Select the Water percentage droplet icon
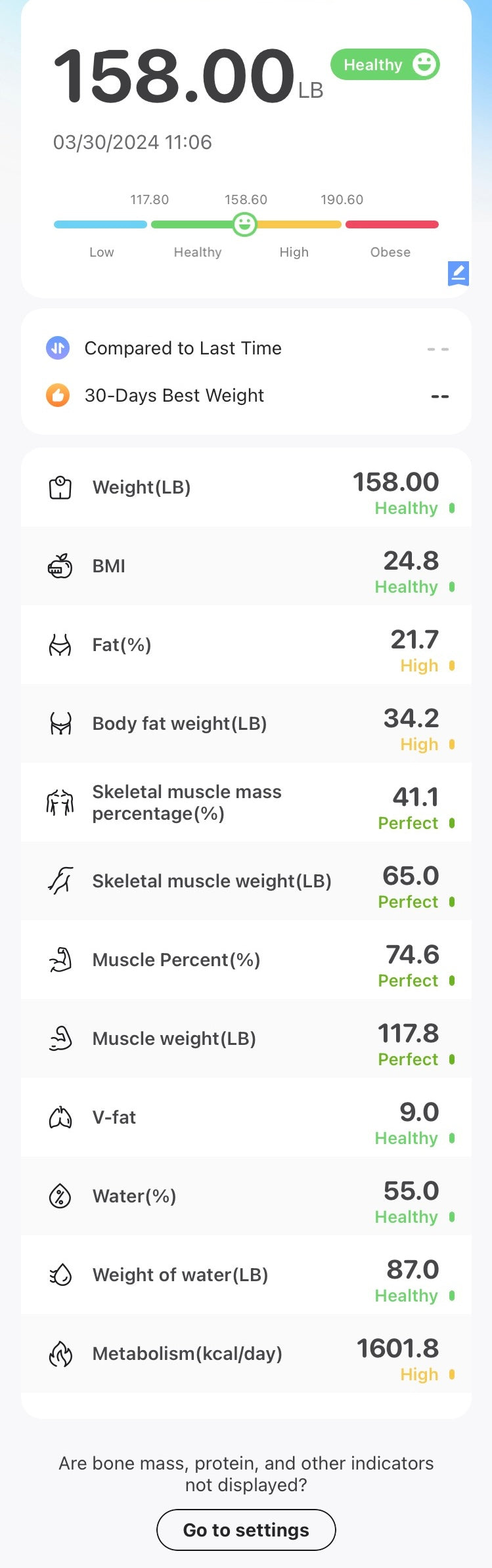 point(60,1196)
